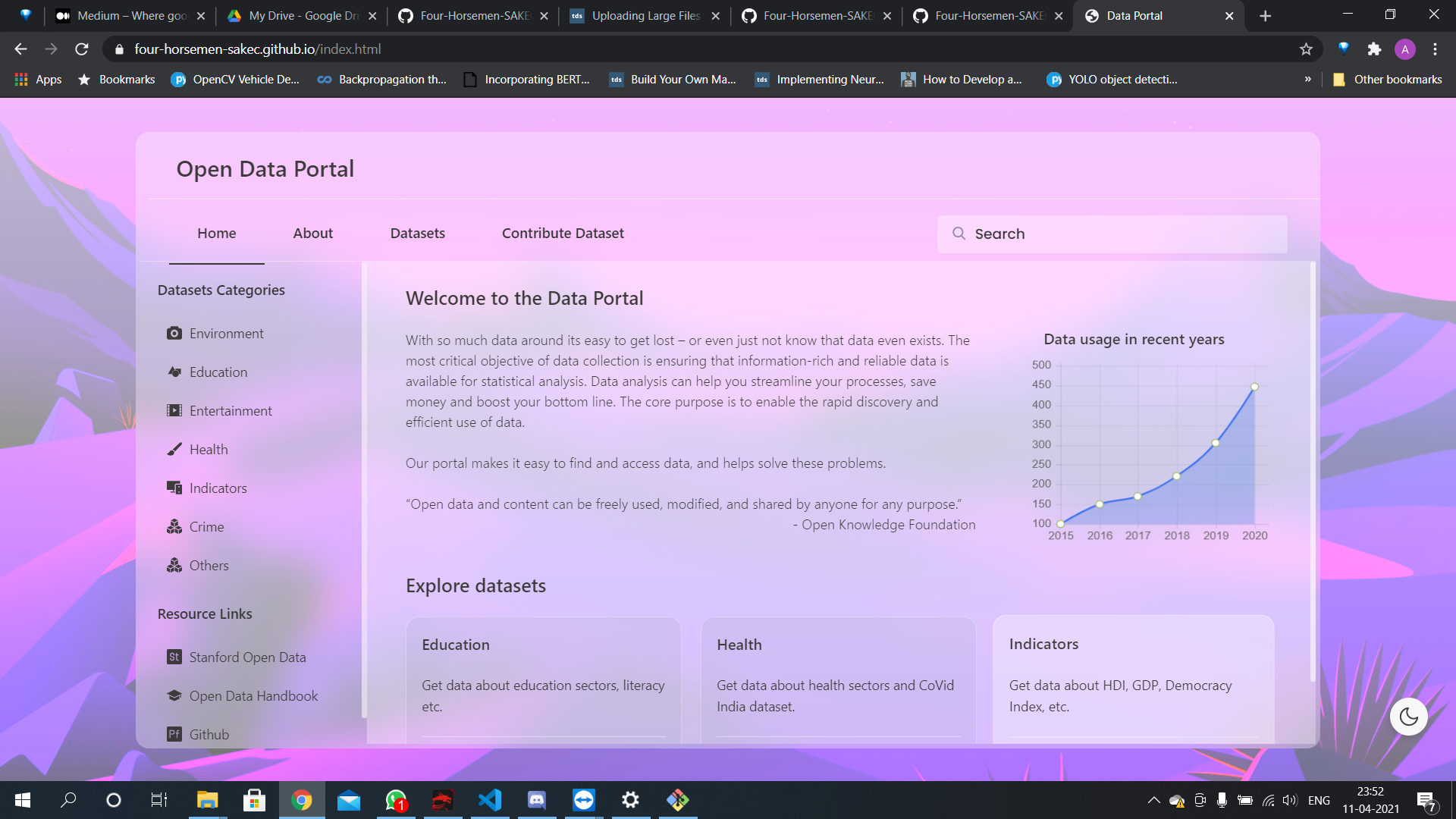Open the Datasets nav tab
Viewport: 1456px width, 819px height.
(x=417, y=234)
